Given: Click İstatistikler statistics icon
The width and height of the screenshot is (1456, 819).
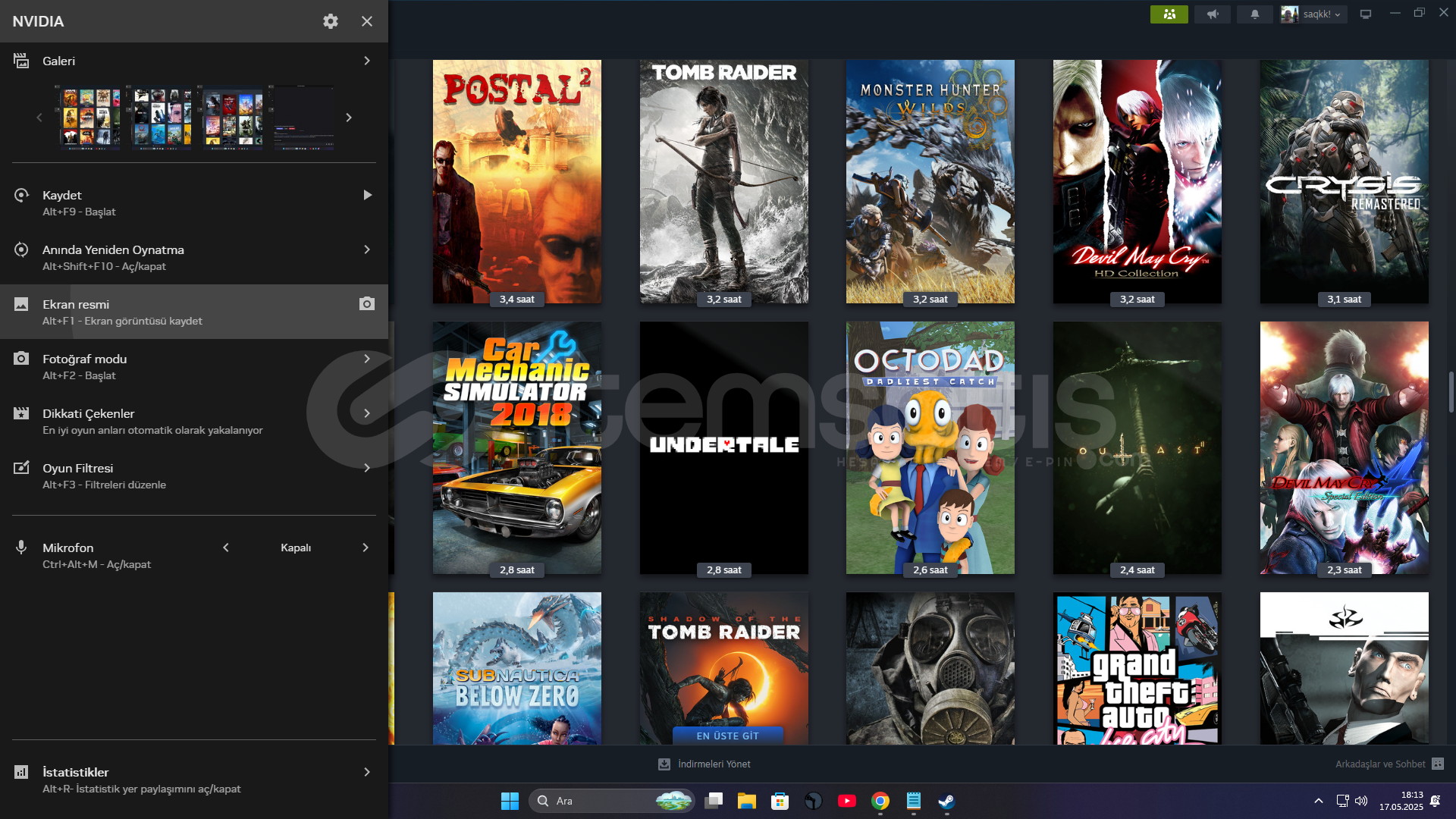Looking at the screenshot, I should (x=21, y=772).
